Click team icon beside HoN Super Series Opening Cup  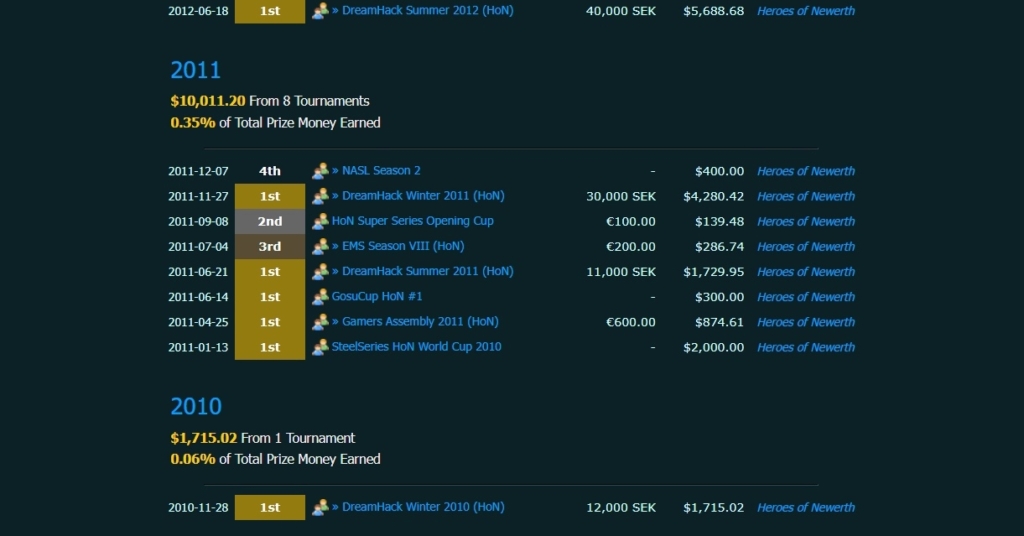320,221
